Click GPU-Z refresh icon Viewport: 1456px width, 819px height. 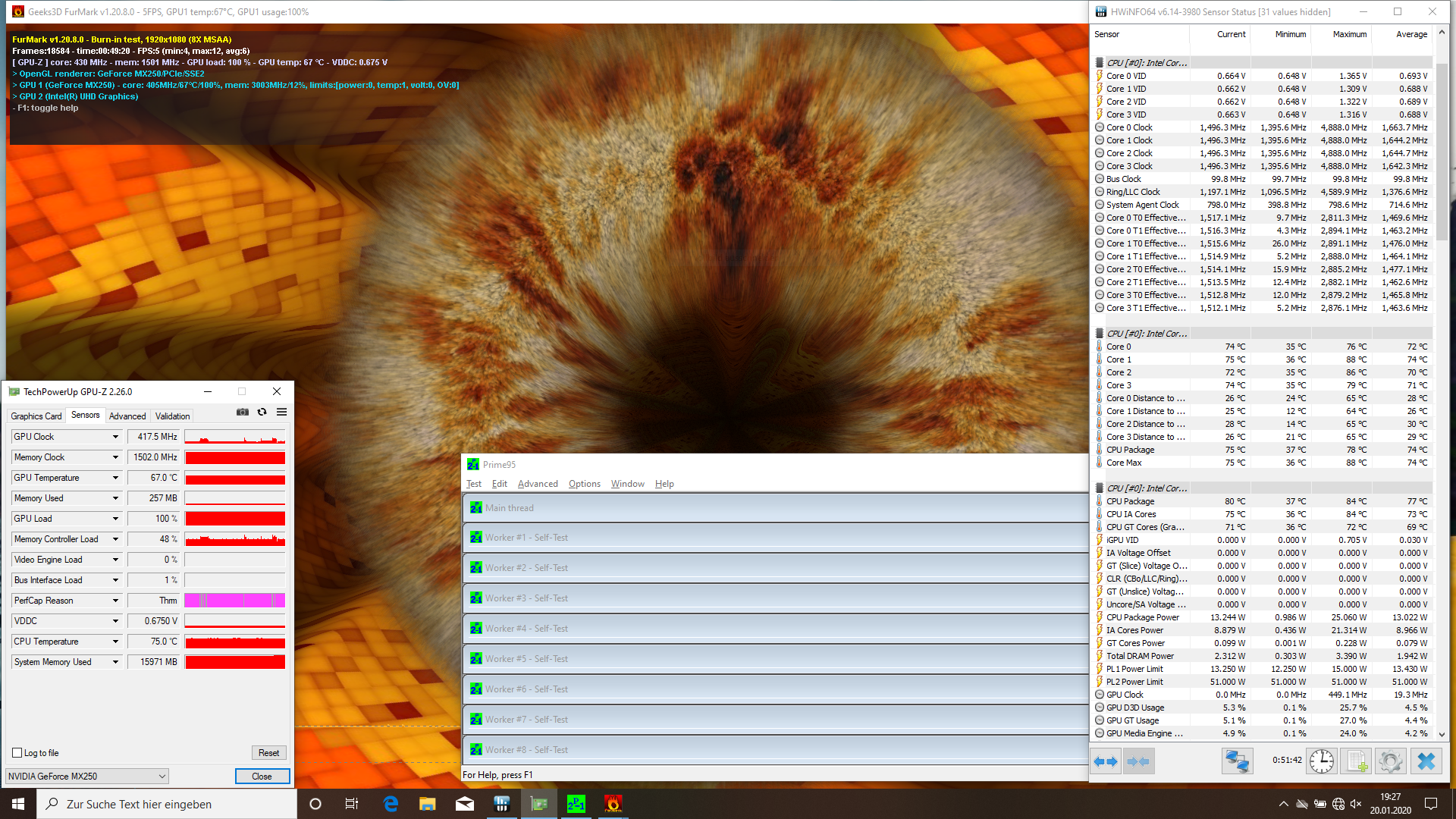(262, 412)
